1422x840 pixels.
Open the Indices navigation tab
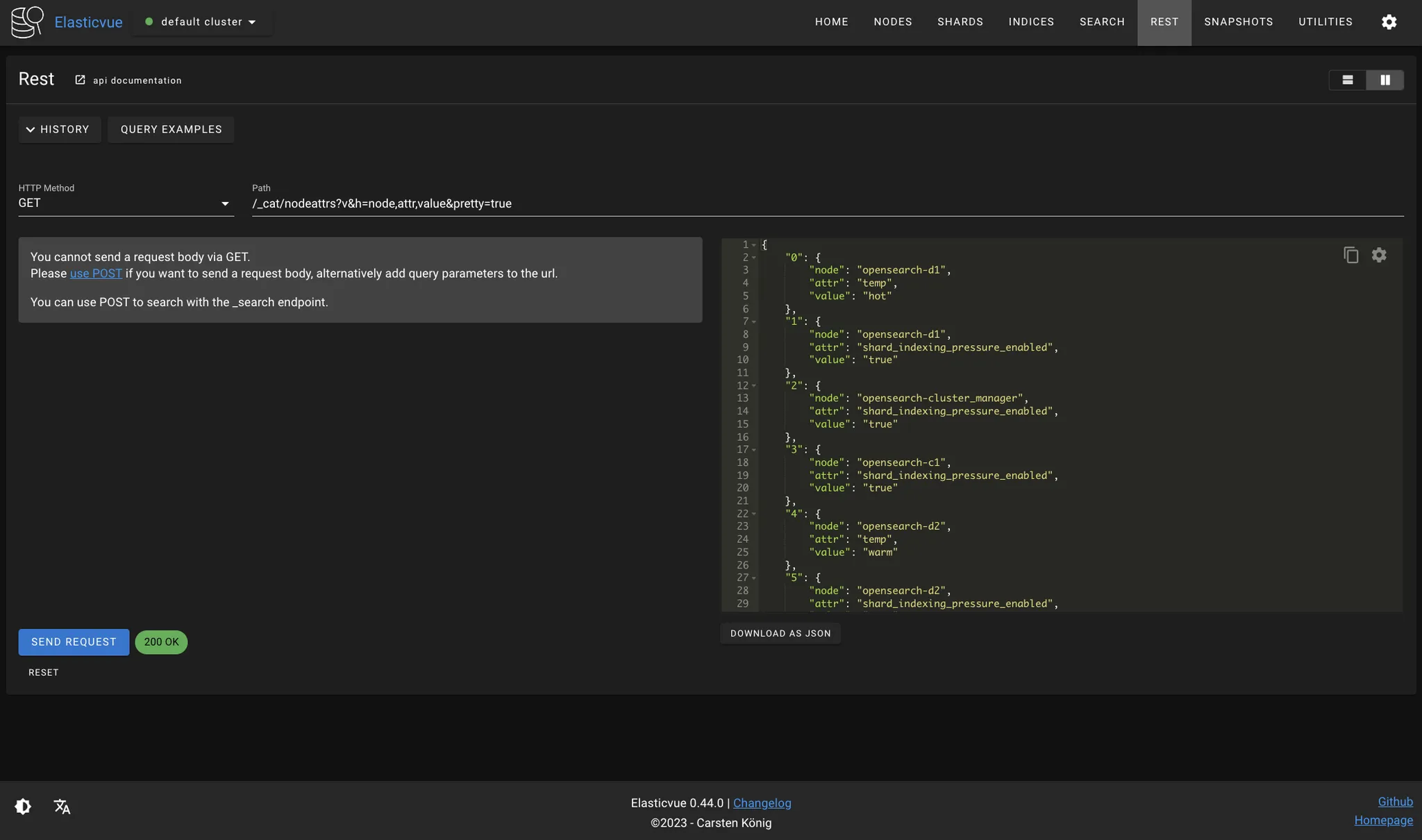[1031, 22]
